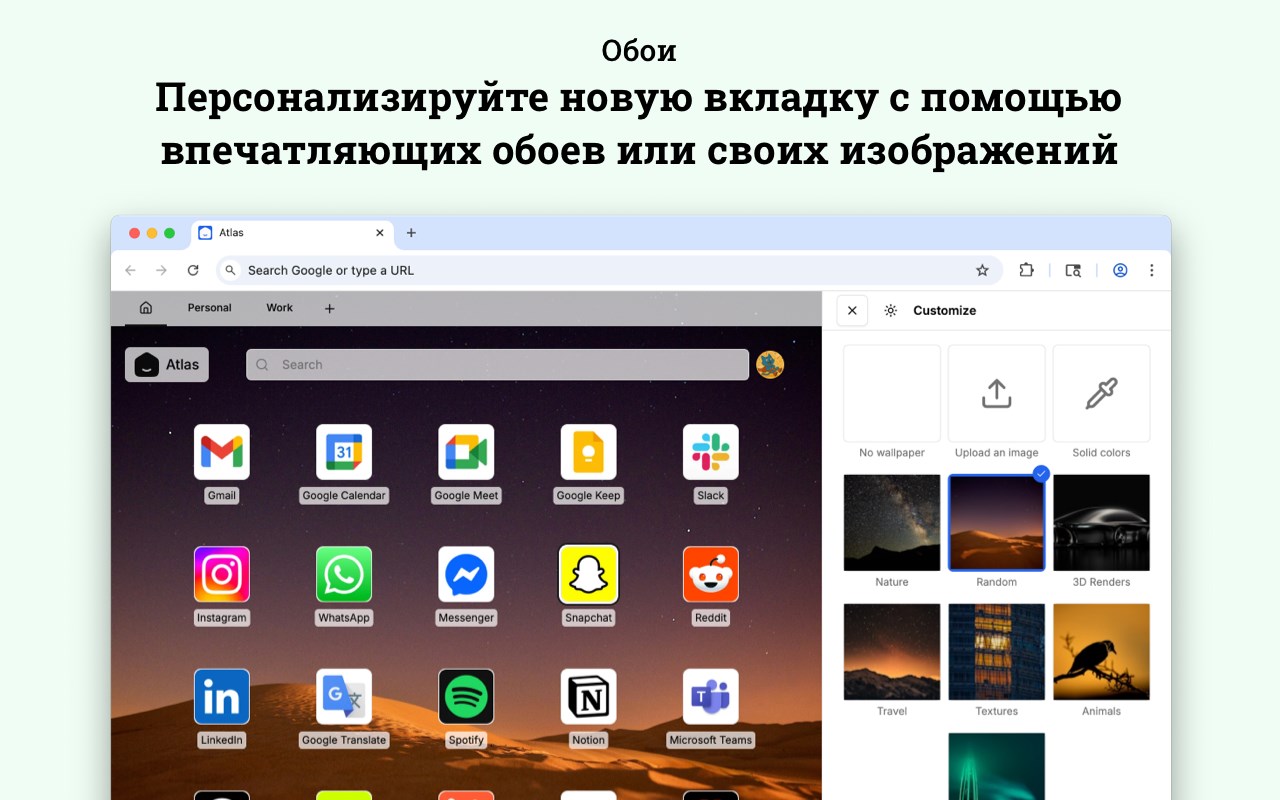Image resolution: width=1280 pixels, height=800 pixels.
Task: Launch the Google Translate shortcut
Action: pyautogui.click(x=344, y=696)
